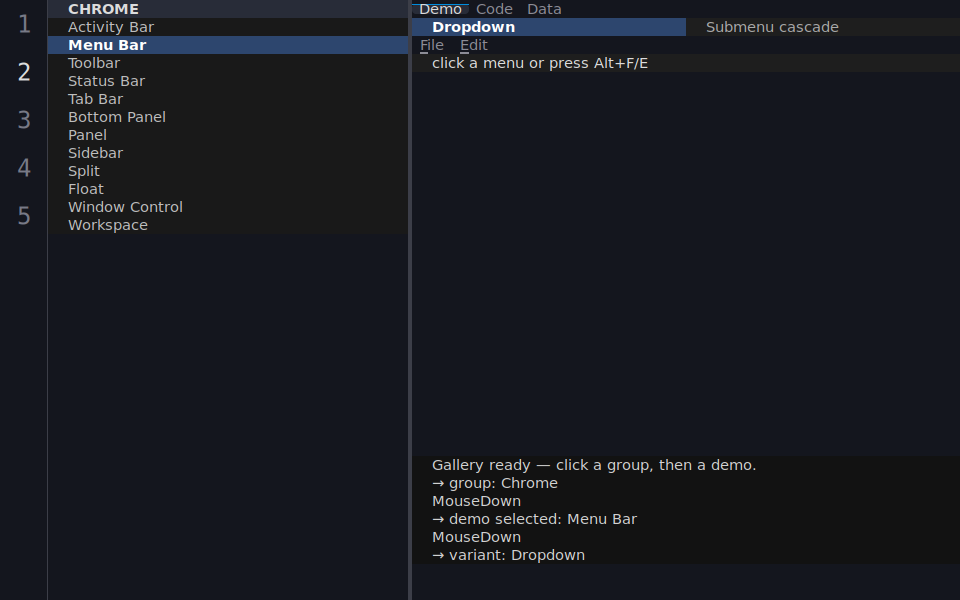
Task: Select group number 5 in activity bar
Action: tap(24, 216)
